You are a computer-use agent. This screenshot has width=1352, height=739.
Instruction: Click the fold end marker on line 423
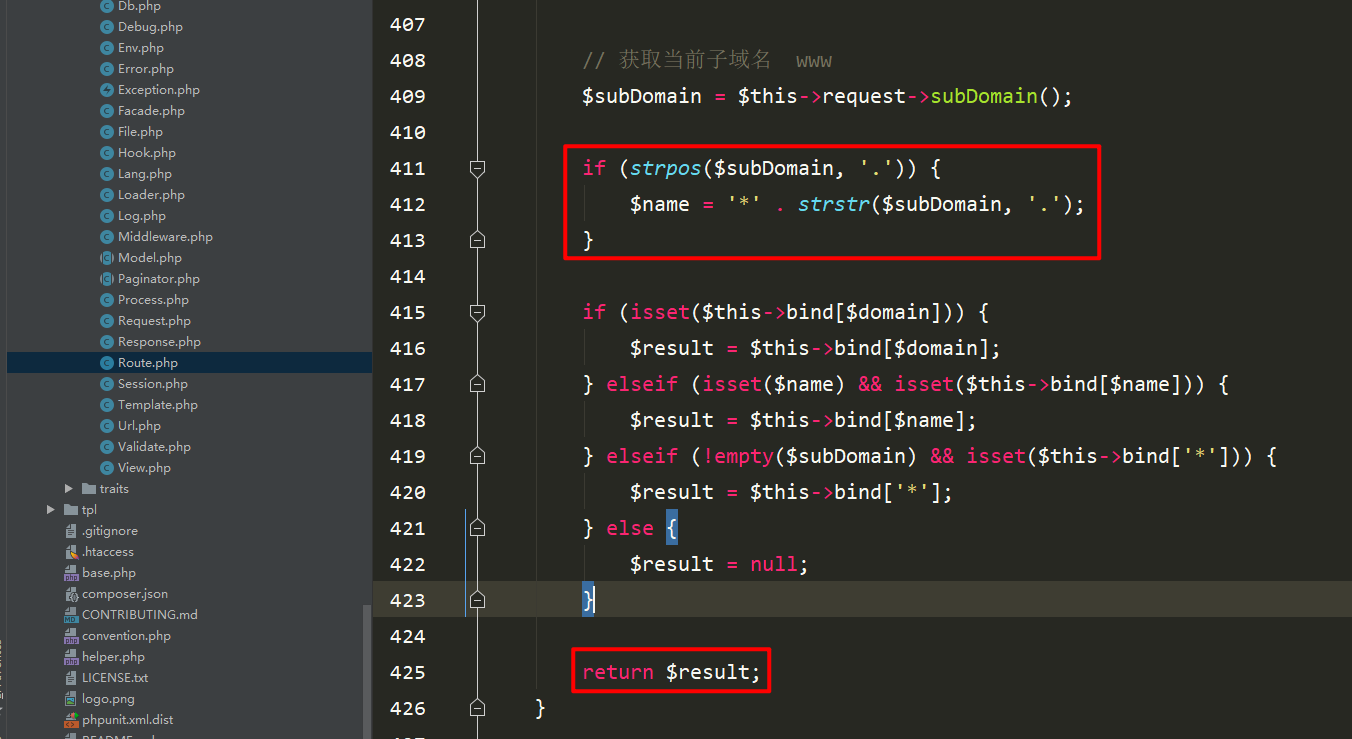click(477, 600)
